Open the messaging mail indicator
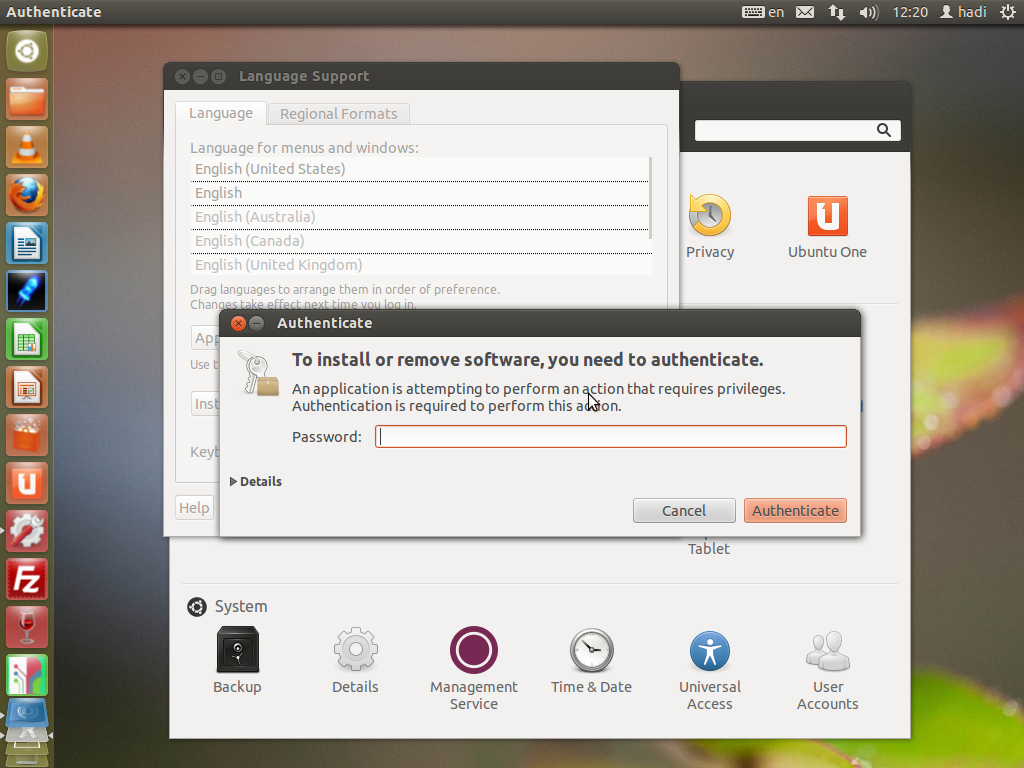Screen dimensions: 1024x768 click(805, 12)
